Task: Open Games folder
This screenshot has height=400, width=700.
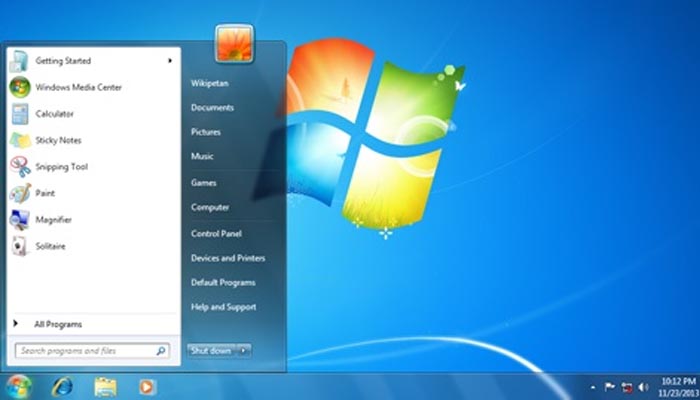Action: (204, 183)
